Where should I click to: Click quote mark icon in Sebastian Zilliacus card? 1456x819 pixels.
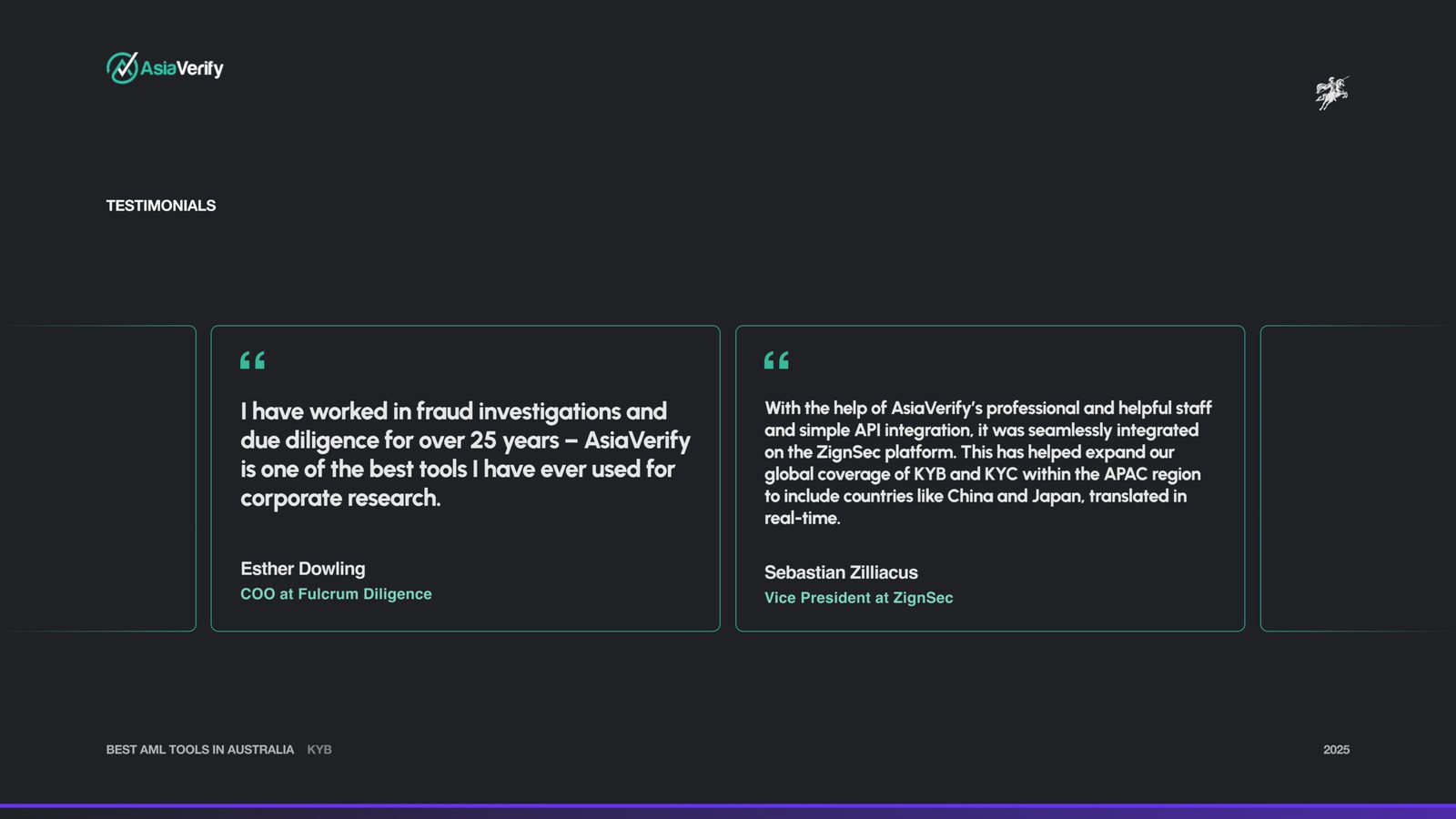pos(777,360)
